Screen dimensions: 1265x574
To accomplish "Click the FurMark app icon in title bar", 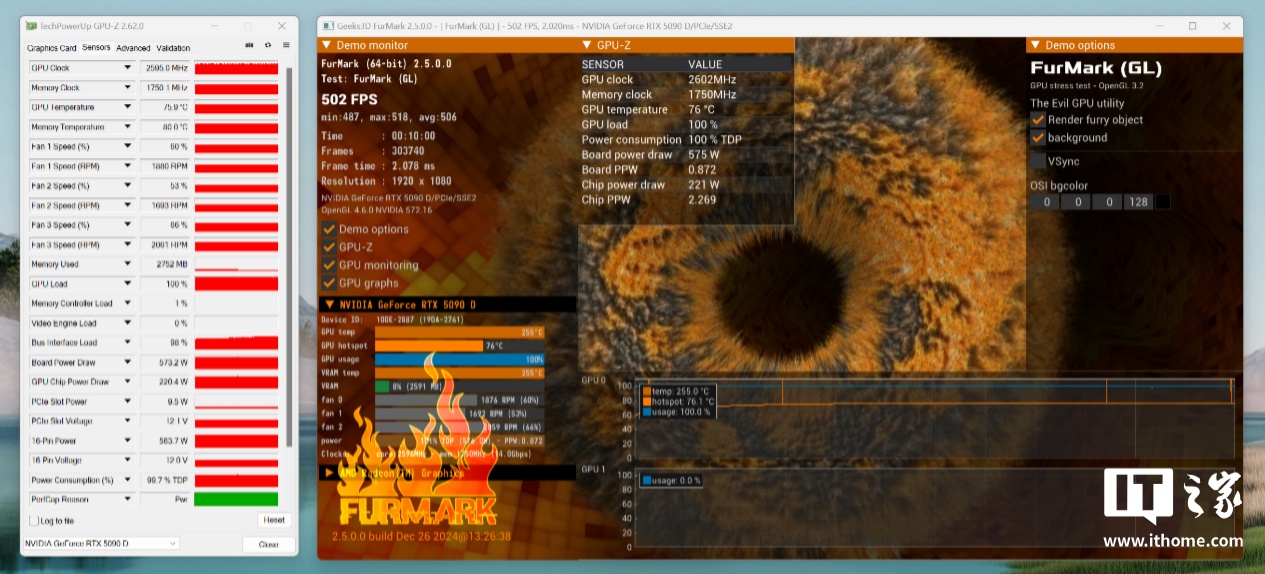I will tap(326, 25).
